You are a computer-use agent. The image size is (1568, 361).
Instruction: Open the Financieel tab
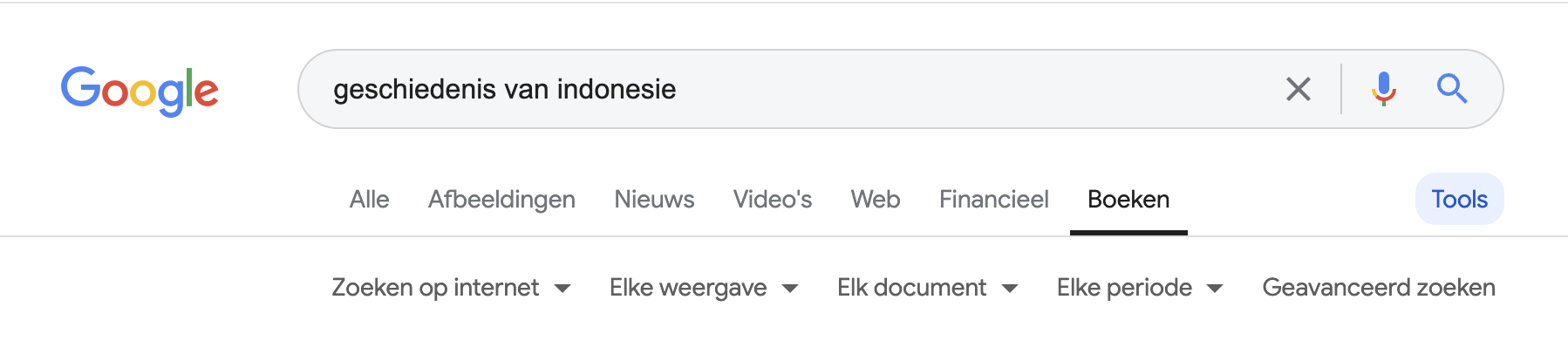click(x=993, y=200)
